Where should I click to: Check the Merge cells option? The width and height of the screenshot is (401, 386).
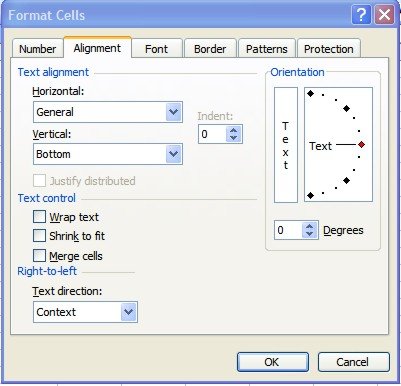click(39, 256)
